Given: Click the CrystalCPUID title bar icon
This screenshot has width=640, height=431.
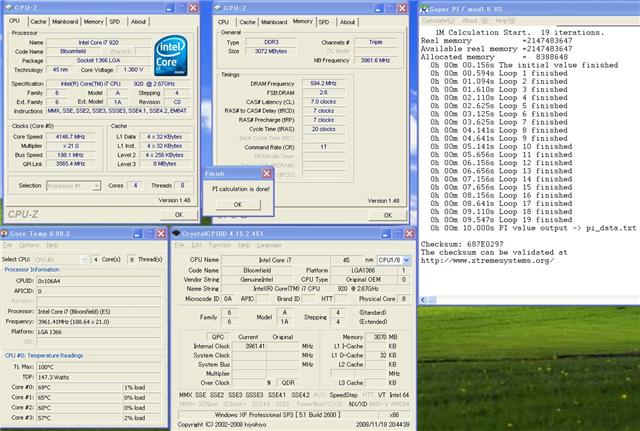Looking at the screenshot, I should click(x=176, y=233).
